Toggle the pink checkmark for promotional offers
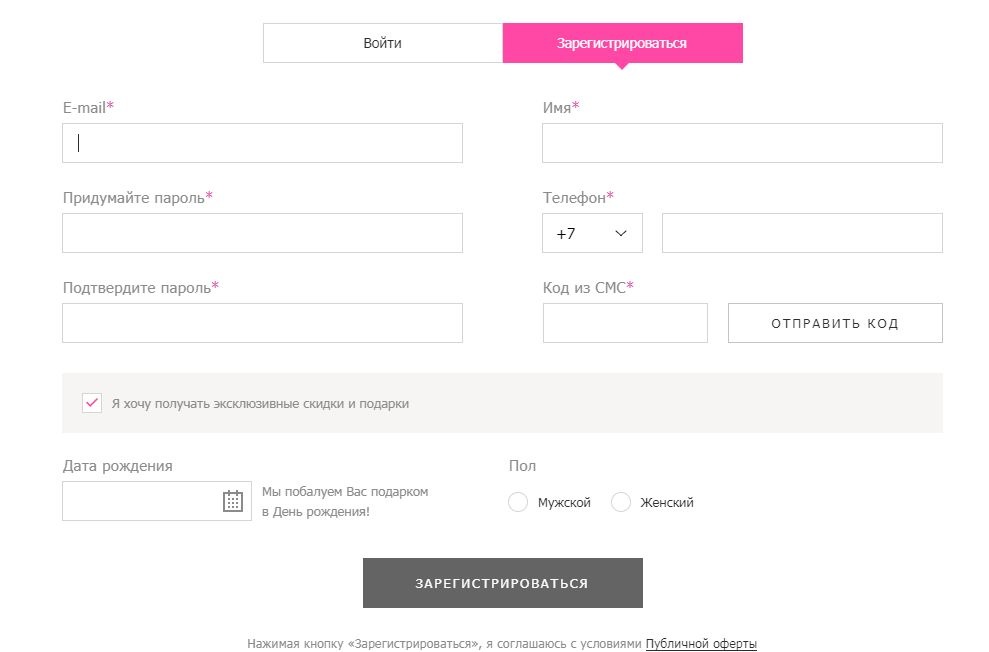 [91, 402]
